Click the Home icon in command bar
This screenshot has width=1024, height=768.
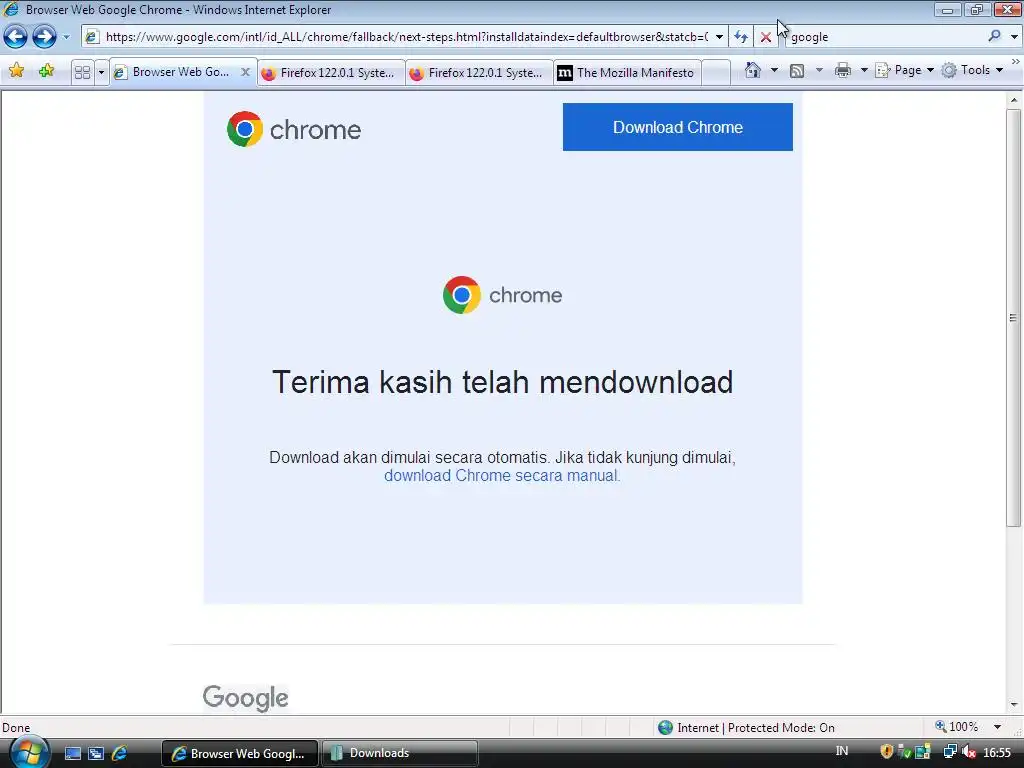(x=752, y=70)
